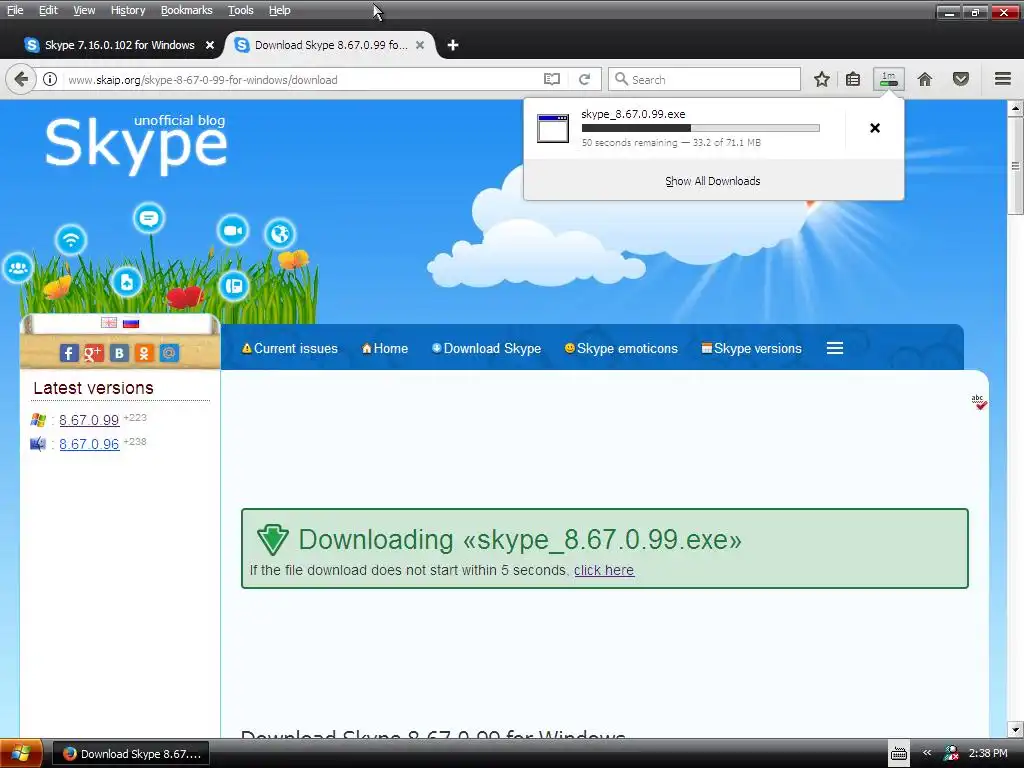Open site information icon in address bar
The height and width of the screenshot is (768, 1024).
(x=50, y=80)
